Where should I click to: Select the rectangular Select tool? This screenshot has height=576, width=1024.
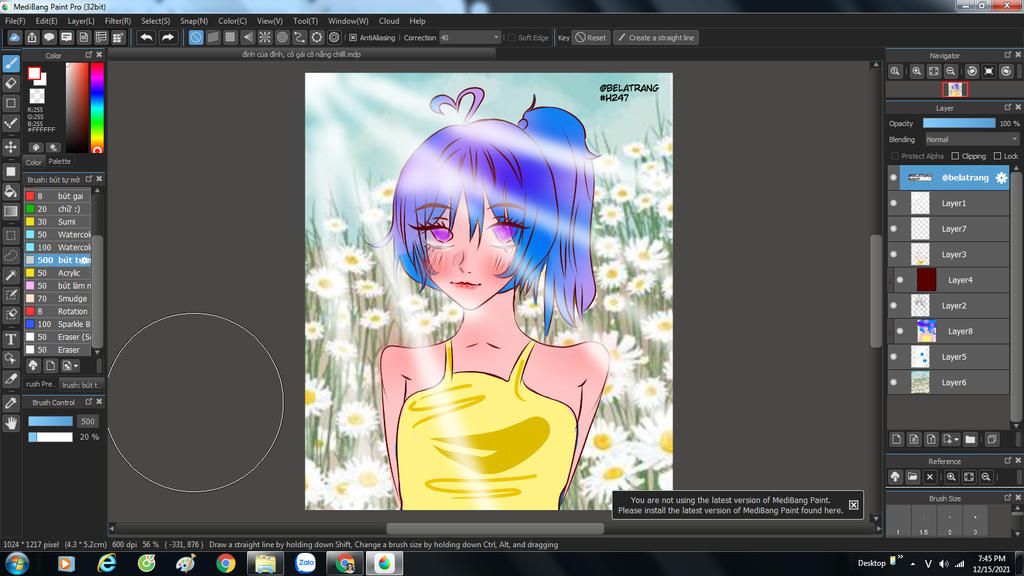(x=11, y=235)
